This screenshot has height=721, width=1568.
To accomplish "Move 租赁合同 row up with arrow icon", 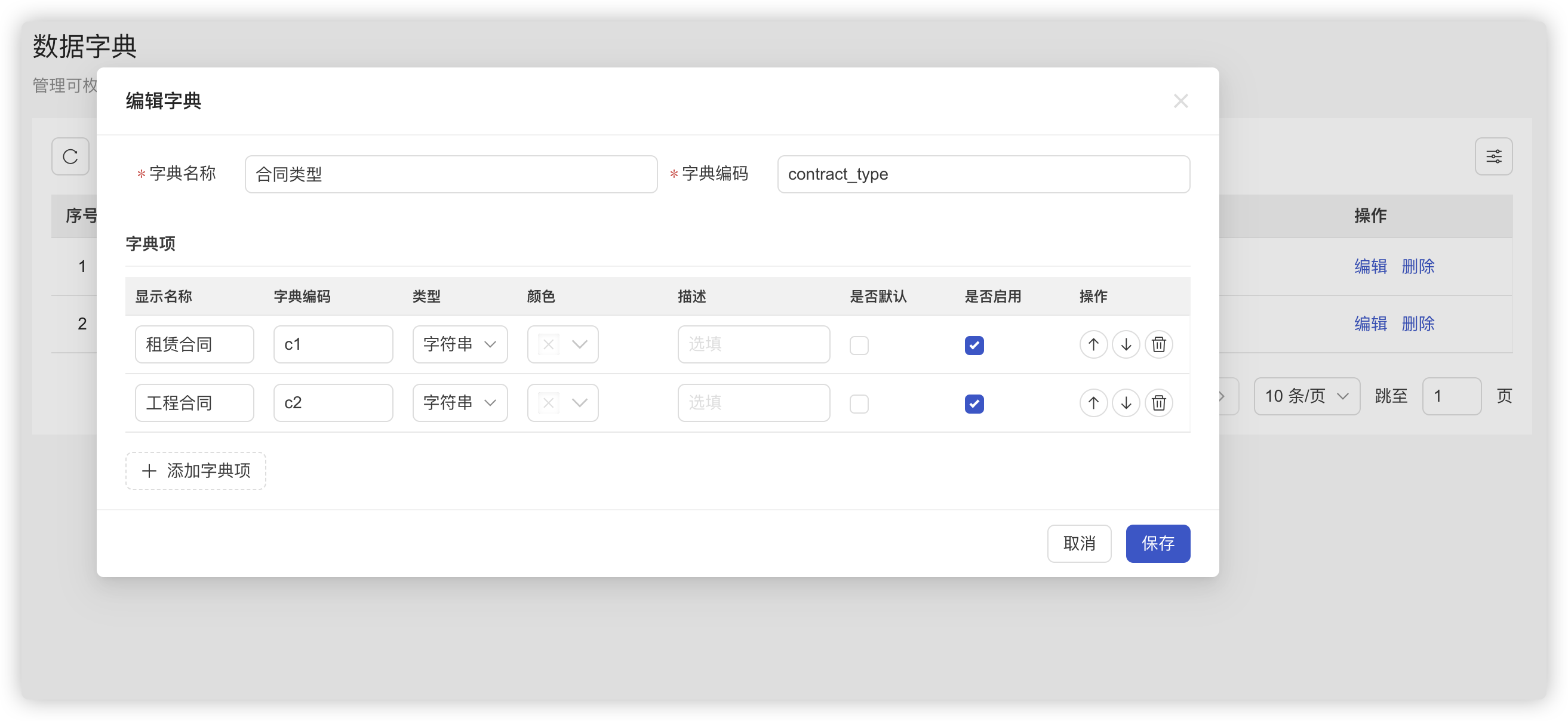I will [1093, 344].
